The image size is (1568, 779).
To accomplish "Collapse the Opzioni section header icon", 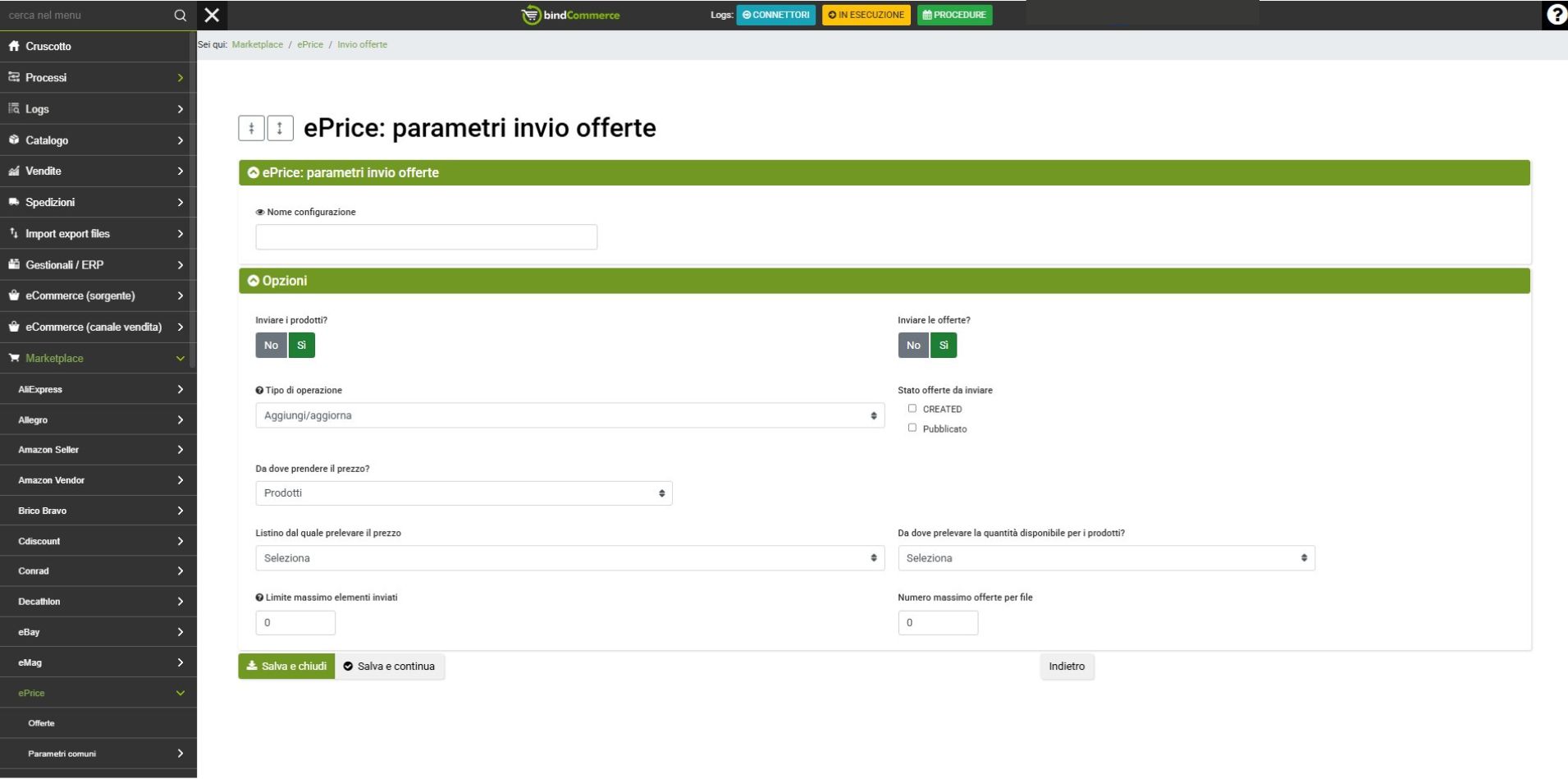I will tap(254, 281).
